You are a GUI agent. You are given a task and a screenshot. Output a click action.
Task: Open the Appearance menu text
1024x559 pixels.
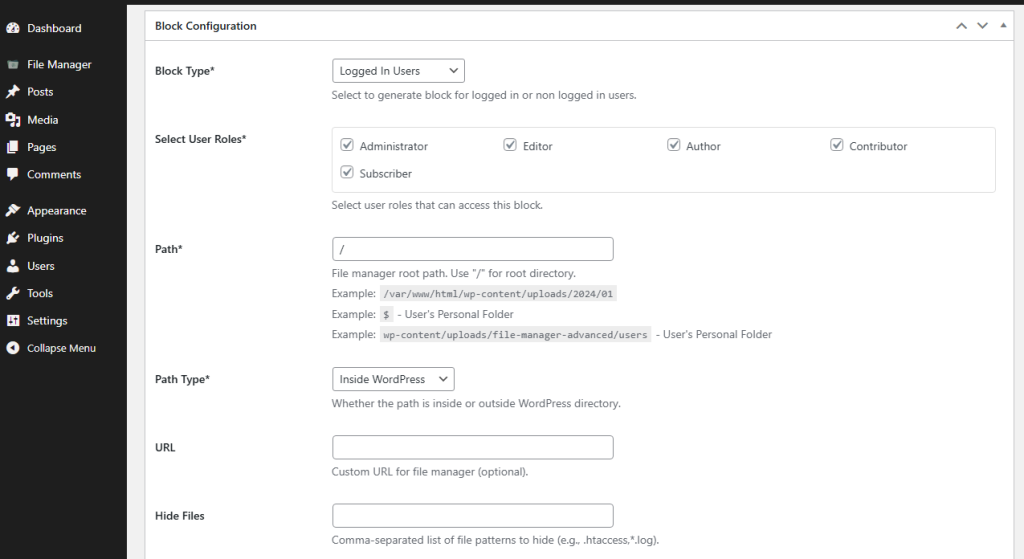point(57,211)
